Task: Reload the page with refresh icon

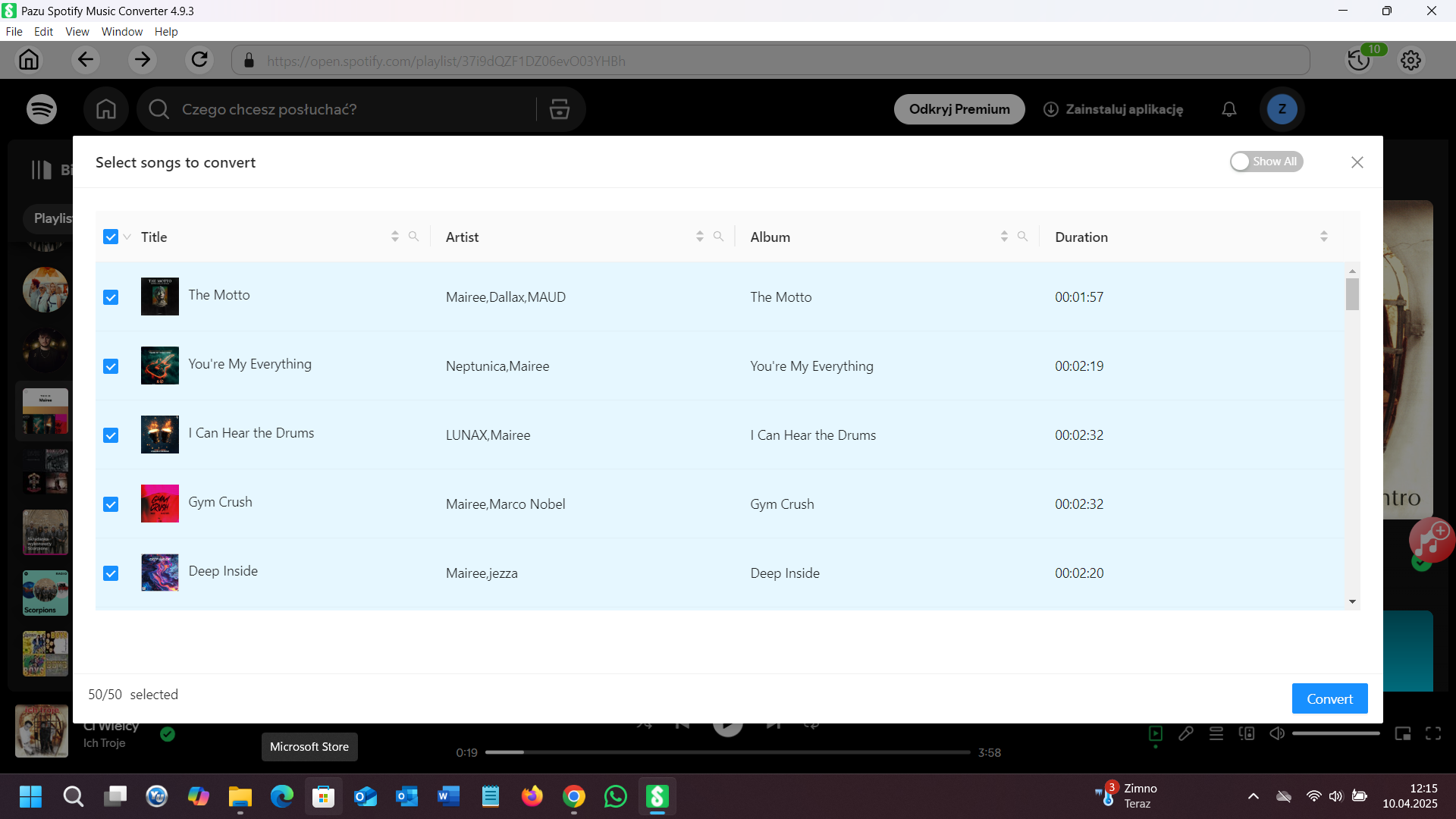Action: [199, 59]
